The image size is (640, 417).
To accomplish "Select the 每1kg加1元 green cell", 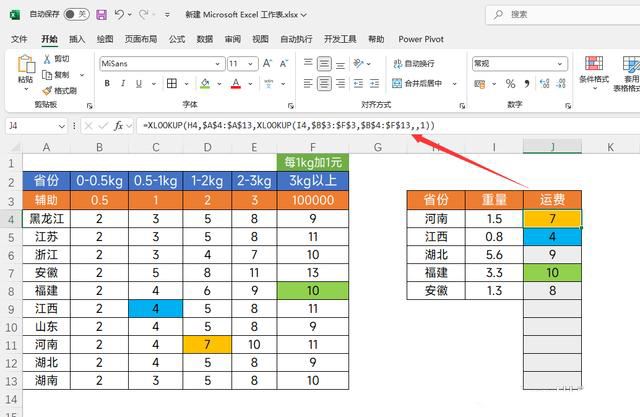I will coord(313,162).
